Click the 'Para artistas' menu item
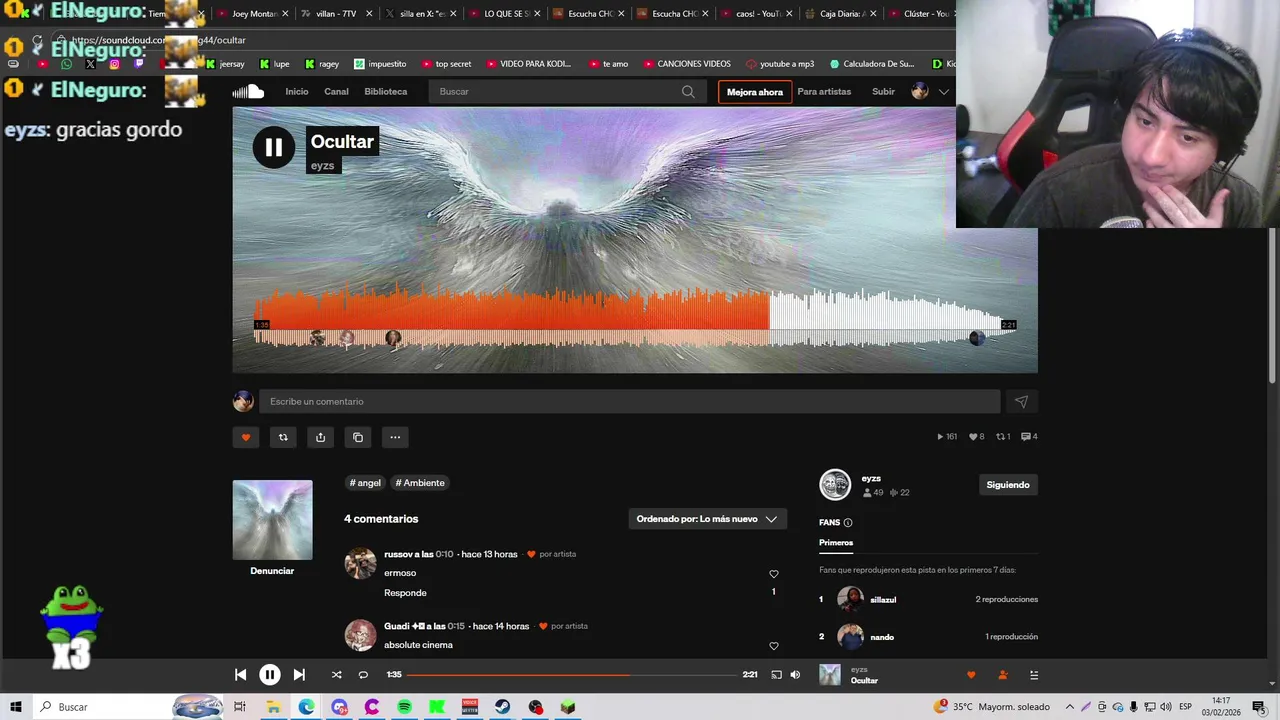 [x=824, y=92]
